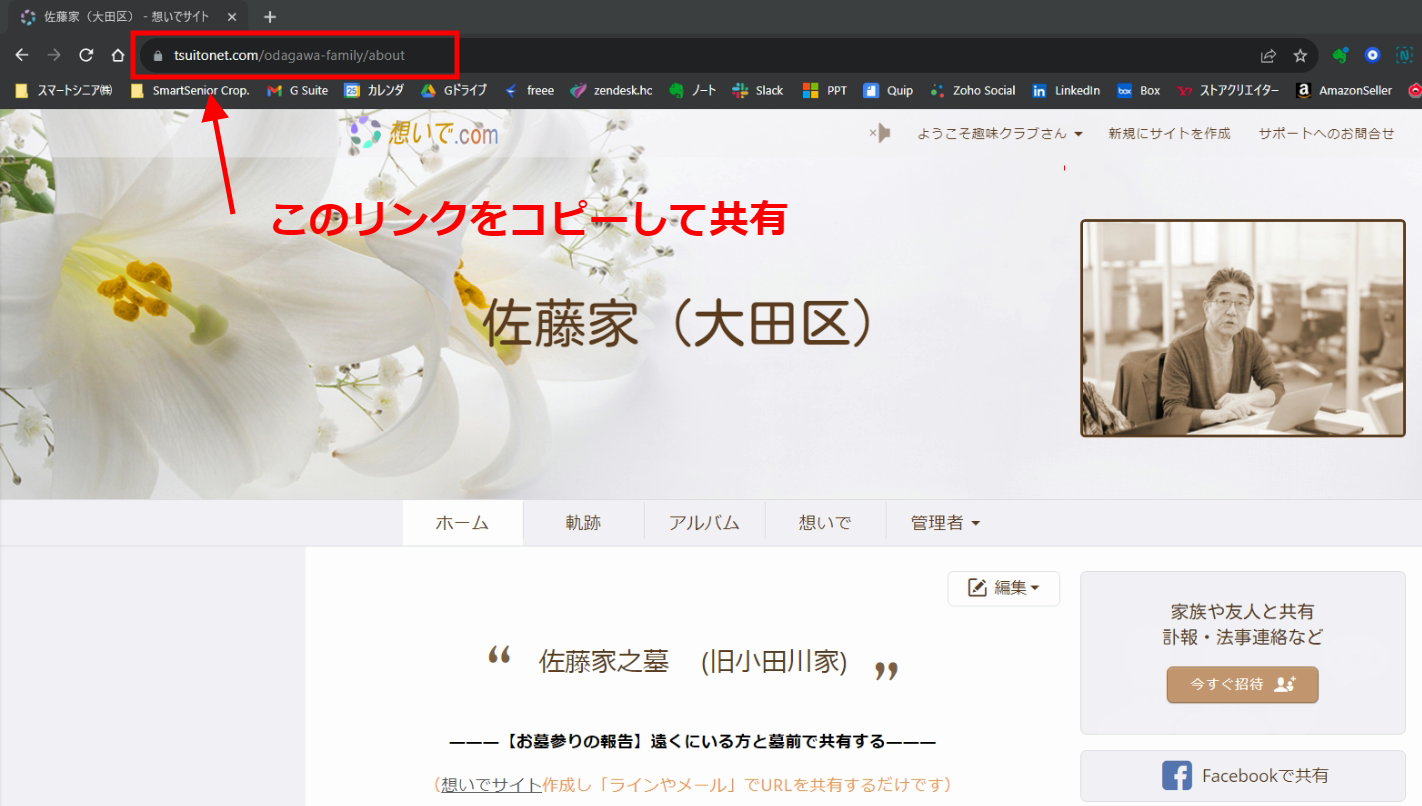Switch to ホーム tab
This screenshot has height=806, width=1422.
pyautogui.click(x=462, y=523)
